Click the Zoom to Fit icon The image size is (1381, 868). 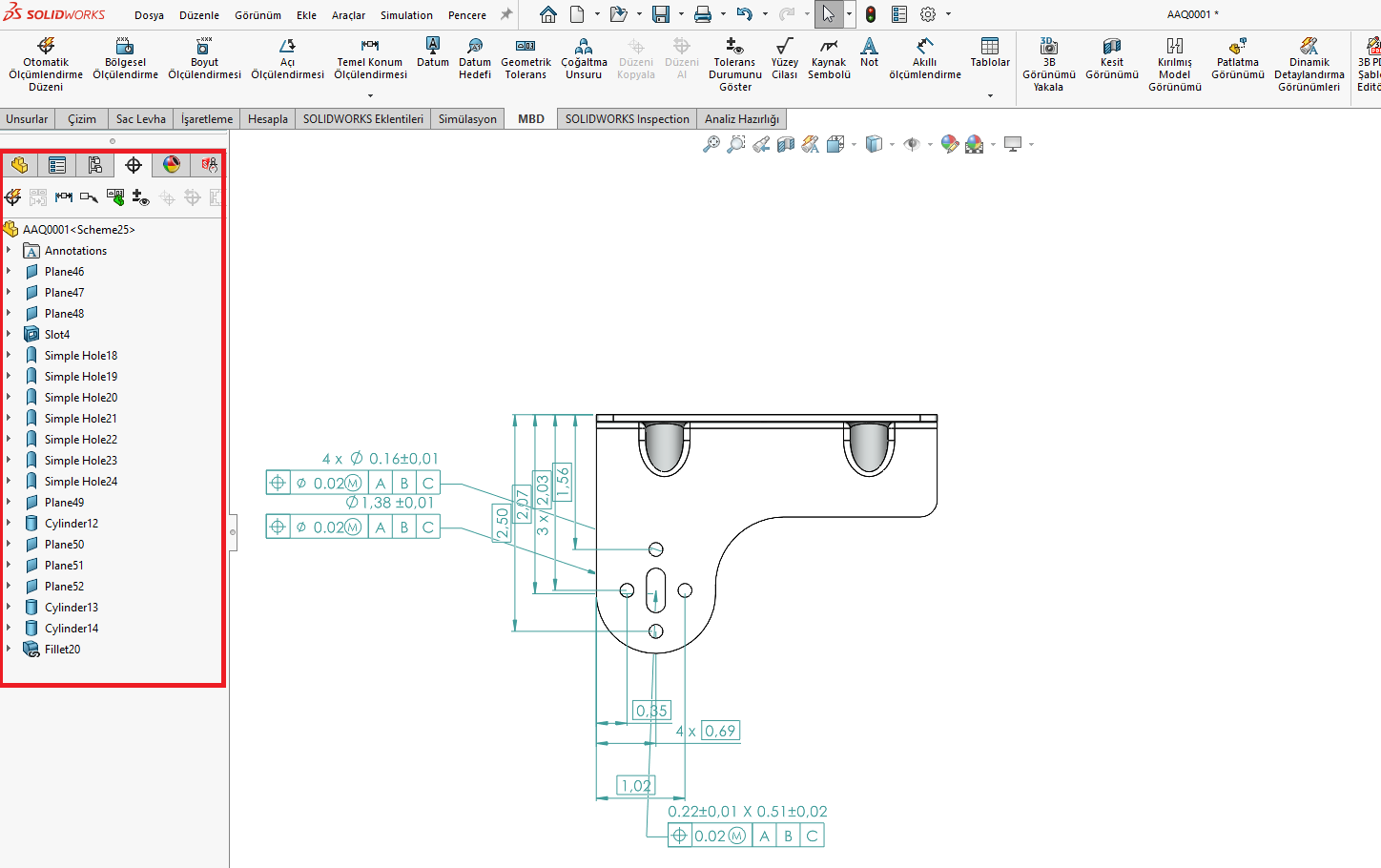pos(711,144)
